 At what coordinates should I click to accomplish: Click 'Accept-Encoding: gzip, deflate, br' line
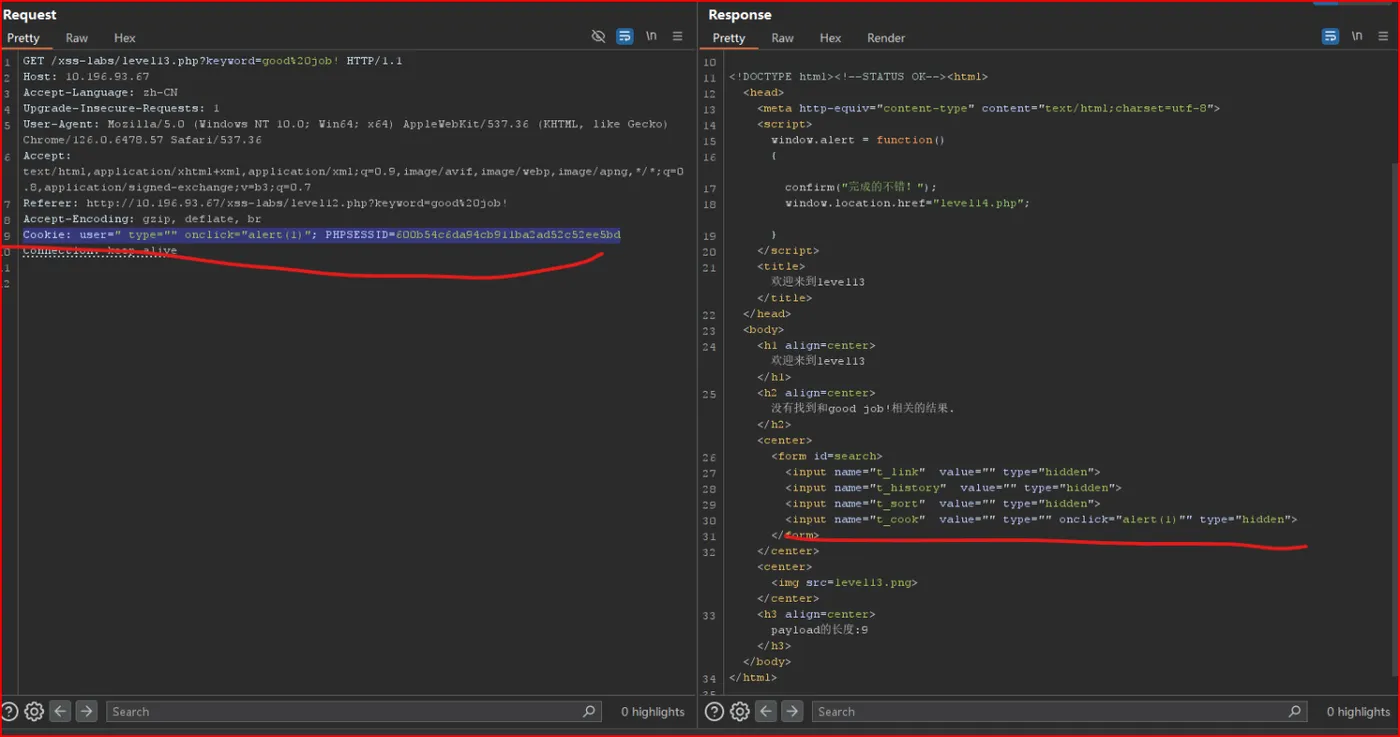[142, 219]
